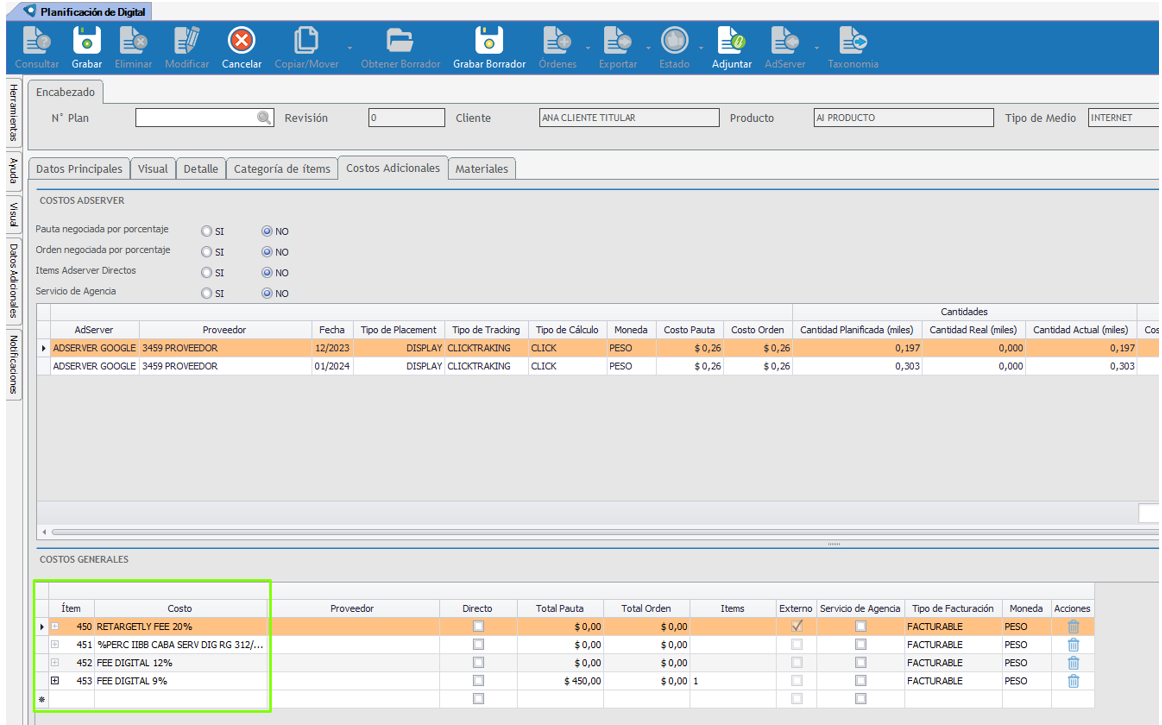This screenshot has height=725, width=1162.
Task: Toggle Servicio de Agencia checkbox for FEE DIGITAL 12%
Action: point(860,663)
